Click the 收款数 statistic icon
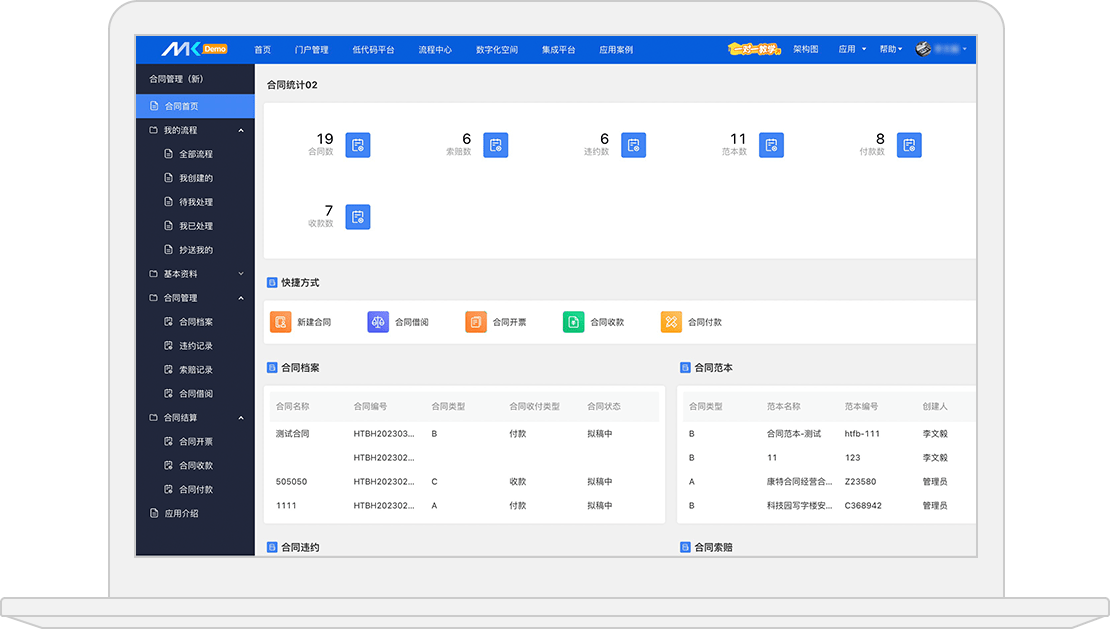The image size is (1110, 629). (x=358, y=217)
